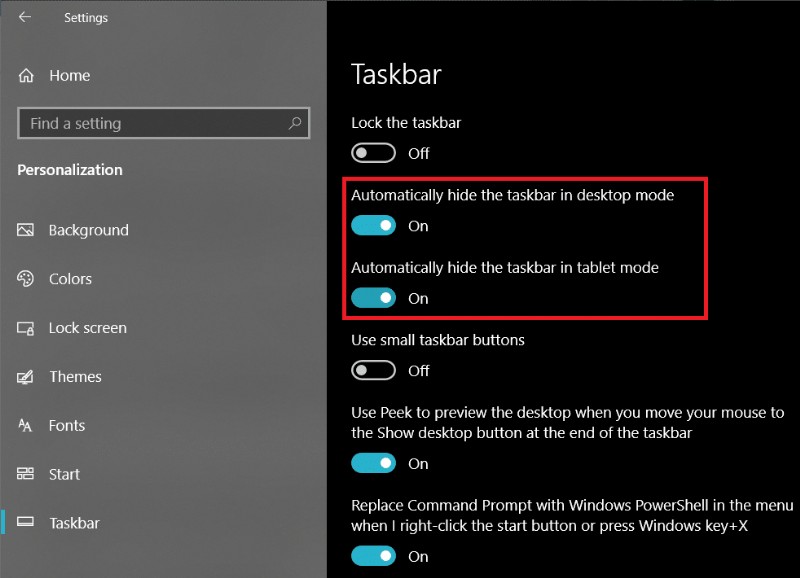Go back using the arrow button

[24, 17]
